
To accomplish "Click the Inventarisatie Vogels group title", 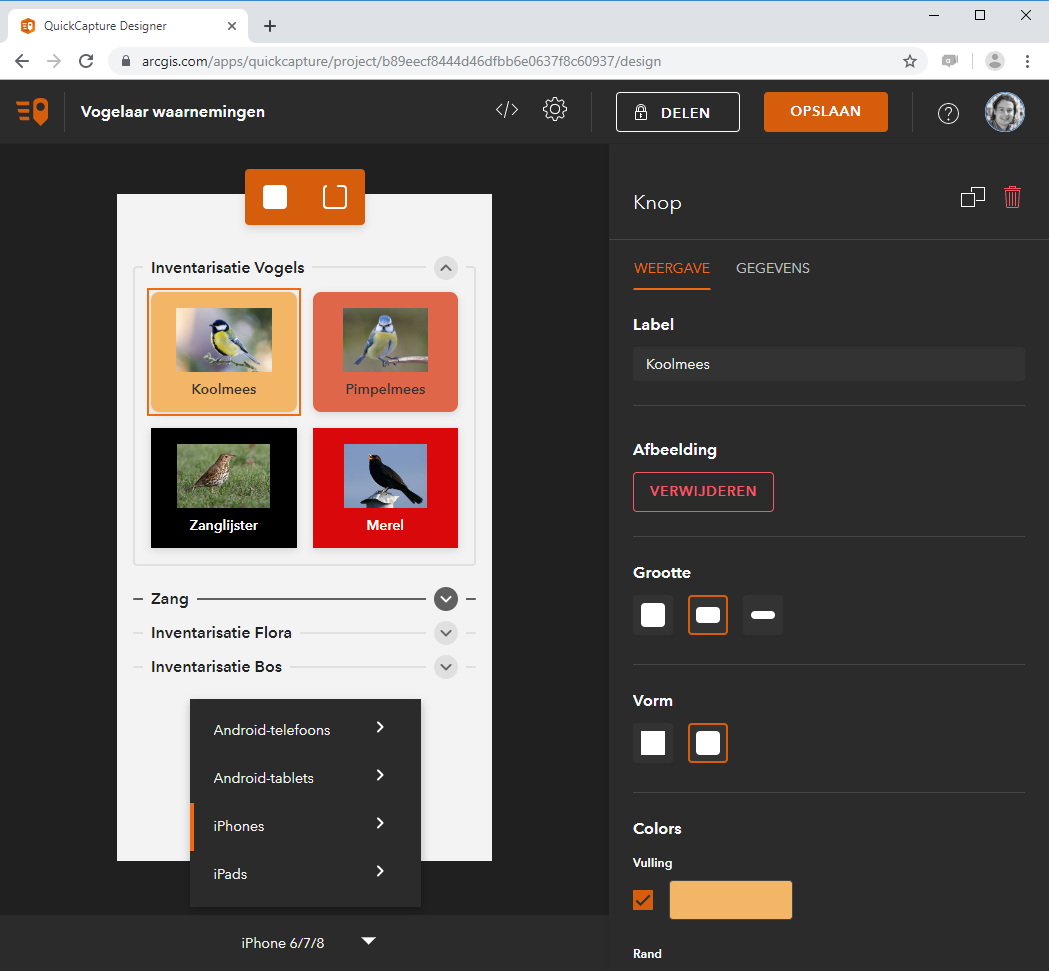I will pyautogui.click(x=227, y=268).
